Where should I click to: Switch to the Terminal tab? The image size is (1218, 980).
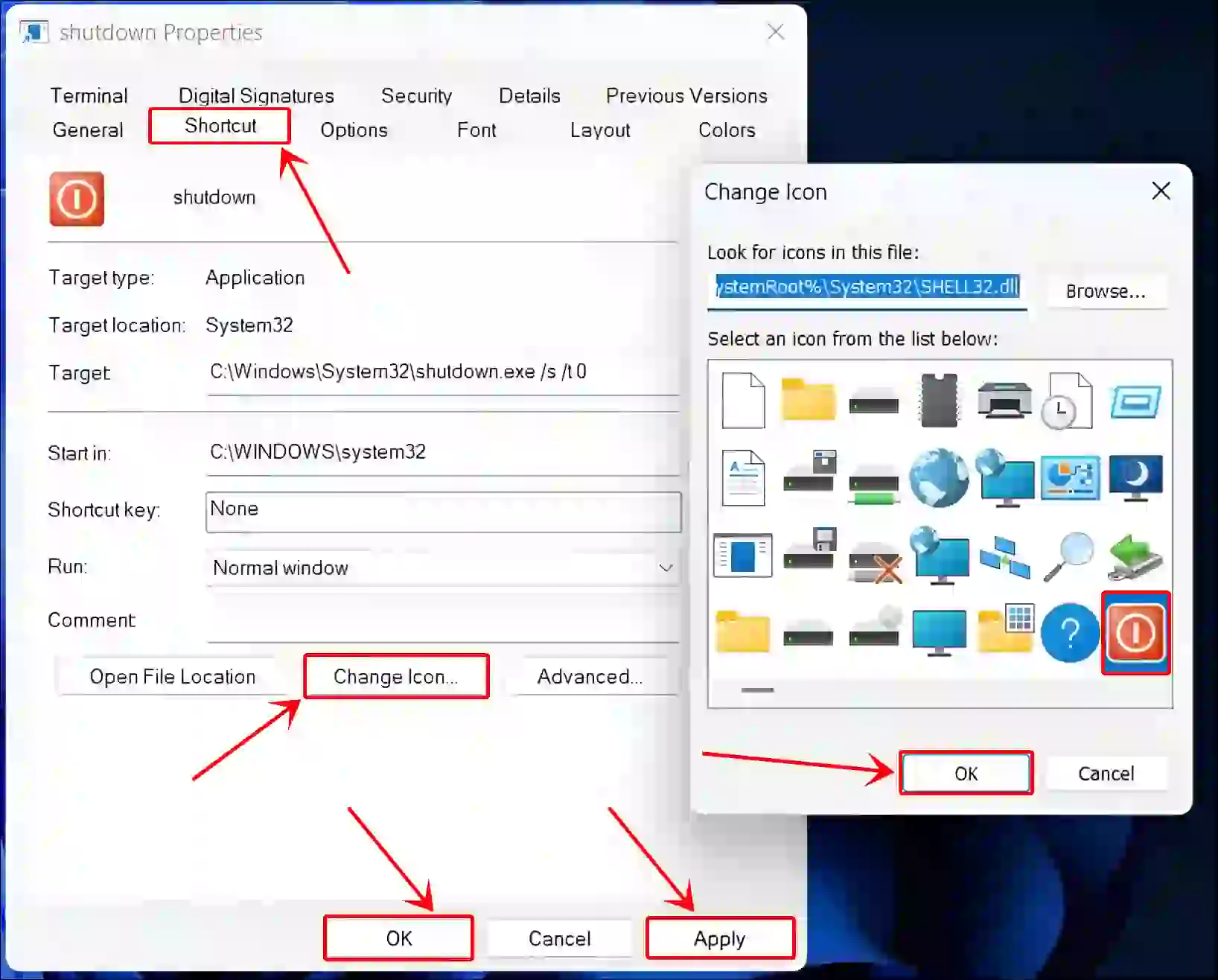click(89, 95)
